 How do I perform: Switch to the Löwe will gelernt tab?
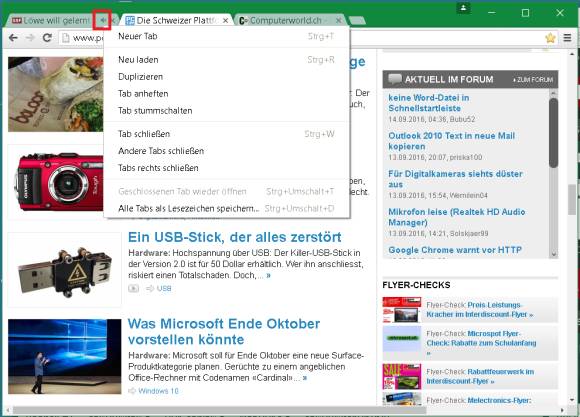[55, 20]
